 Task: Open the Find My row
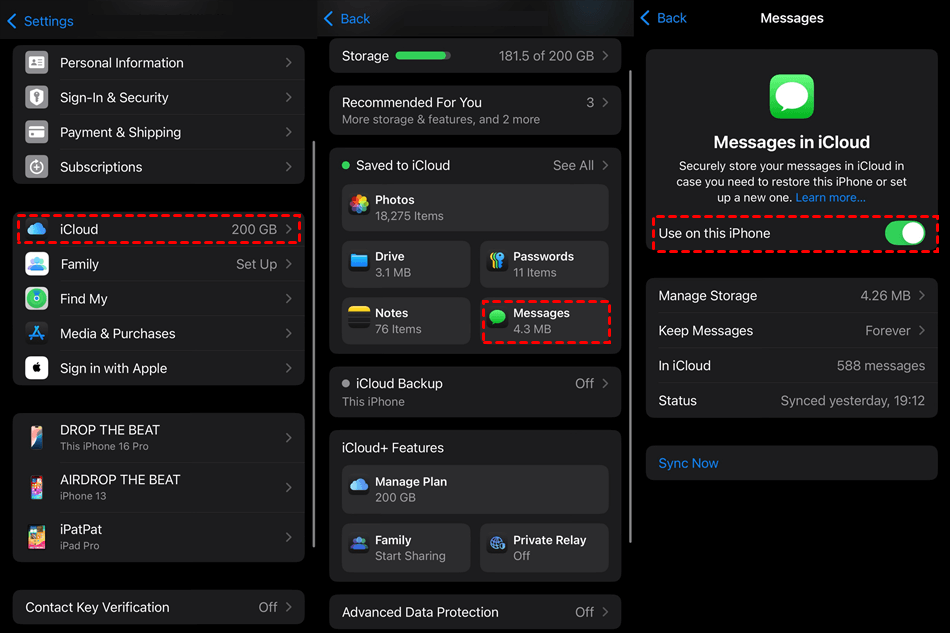(x=158, y=299)
